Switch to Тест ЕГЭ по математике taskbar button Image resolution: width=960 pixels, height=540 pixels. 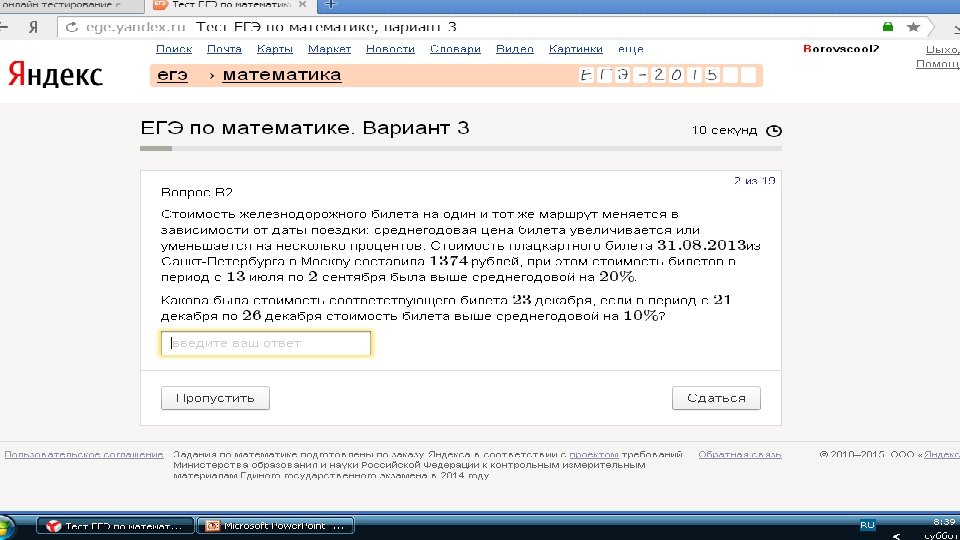coord(115,526)
